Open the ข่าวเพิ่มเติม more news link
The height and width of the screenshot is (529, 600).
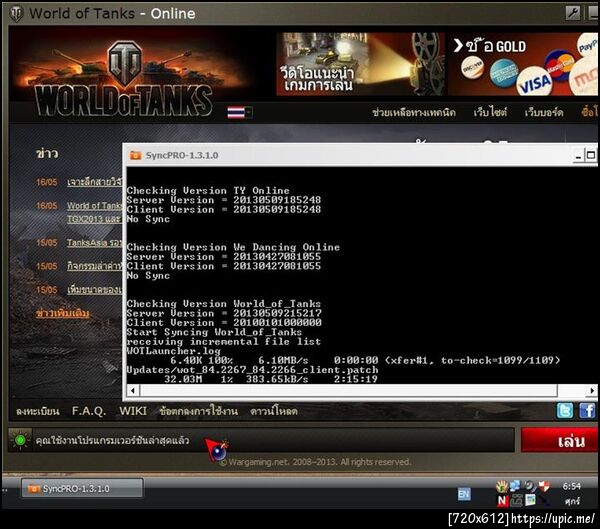(x=63, y=313)
